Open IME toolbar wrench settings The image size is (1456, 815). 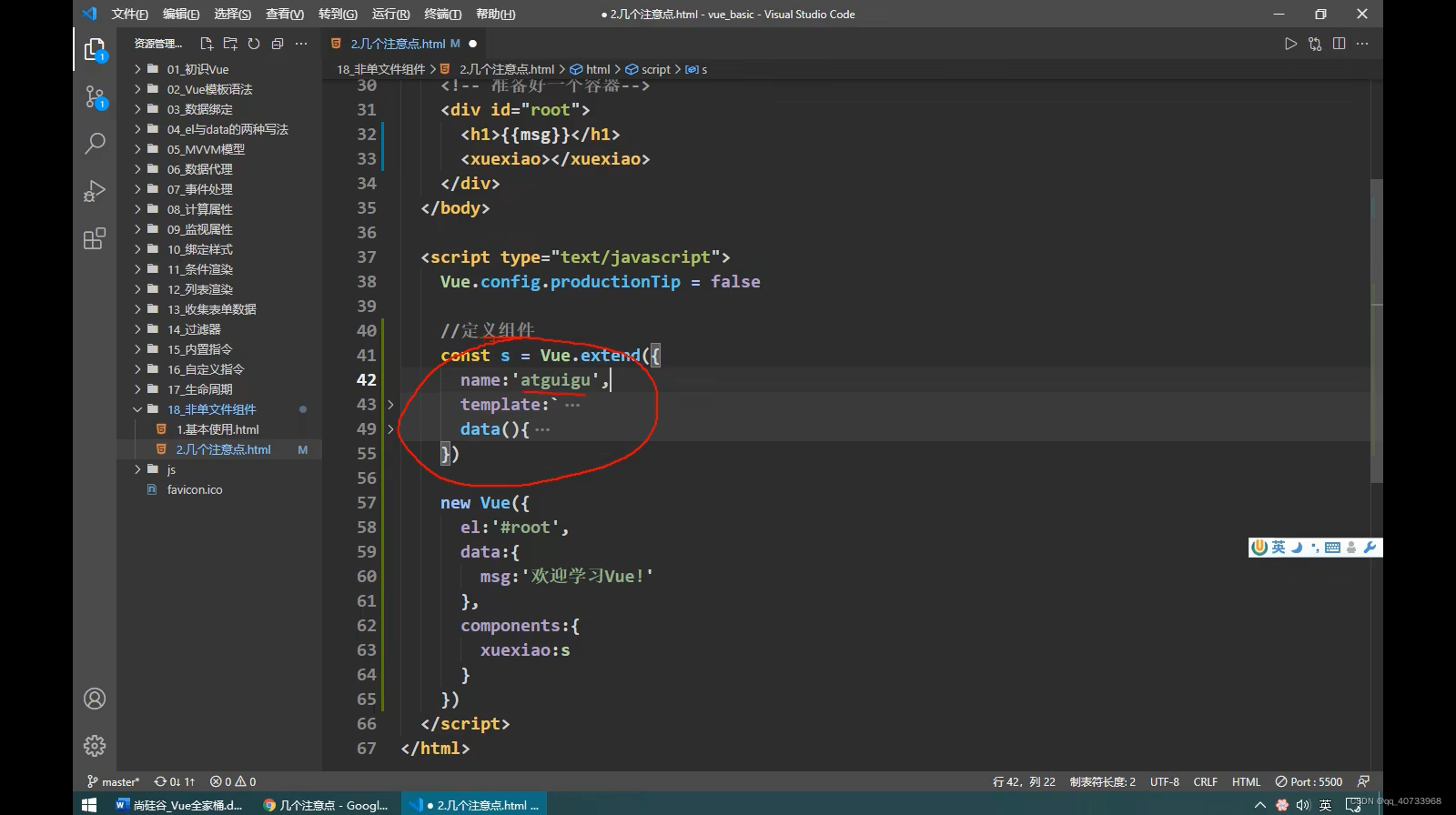[1370, 548]
